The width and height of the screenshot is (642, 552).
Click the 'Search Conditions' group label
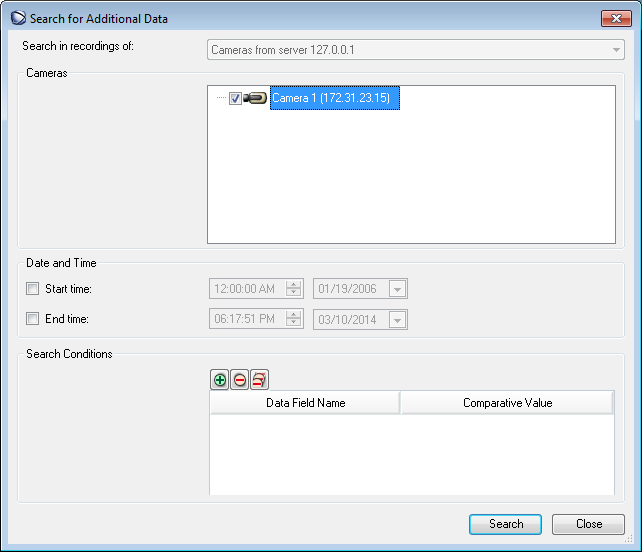coord(69,354)
